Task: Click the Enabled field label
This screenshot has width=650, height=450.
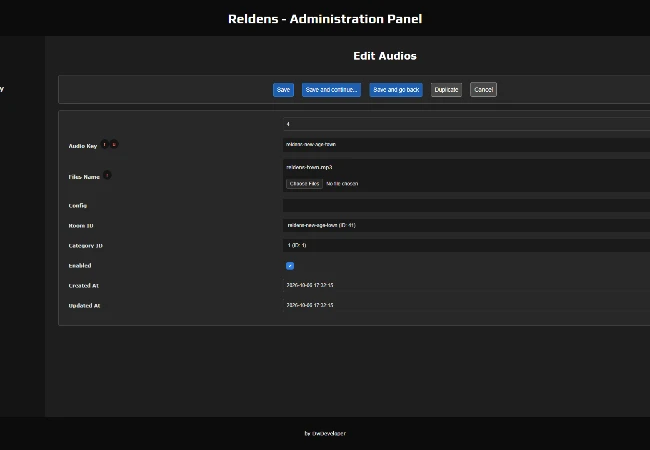Action: coord(80,266)
